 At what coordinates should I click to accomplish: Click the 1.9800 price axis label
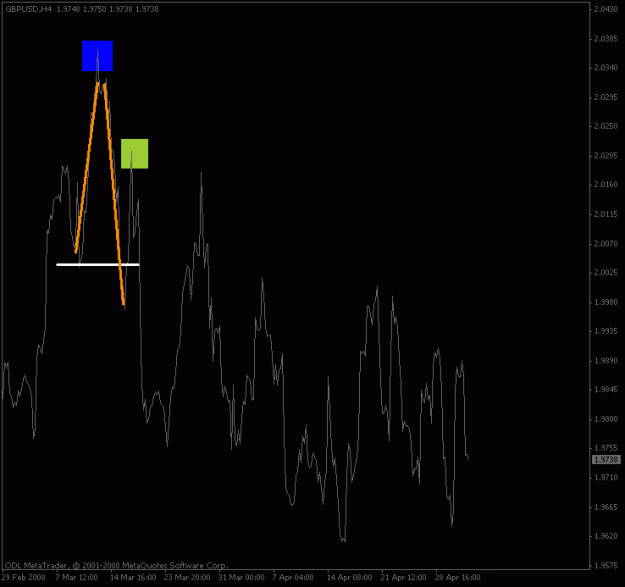coord(606,419)
